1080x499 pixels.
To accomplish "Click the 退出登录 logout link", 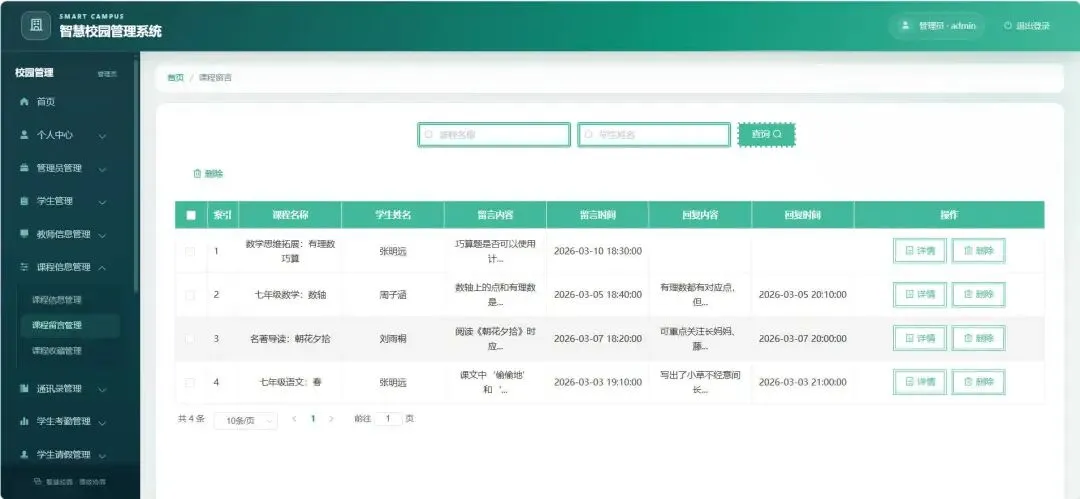I will point(1027,26).
